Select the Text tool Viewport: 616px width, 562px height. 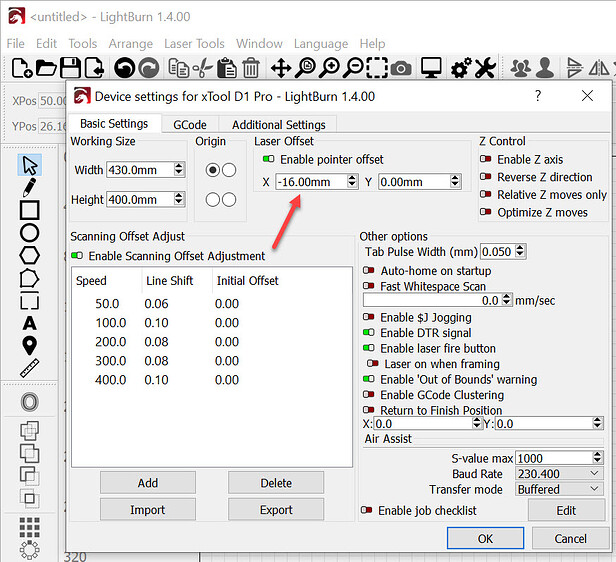pyautogui.click(x=29, y=322)
